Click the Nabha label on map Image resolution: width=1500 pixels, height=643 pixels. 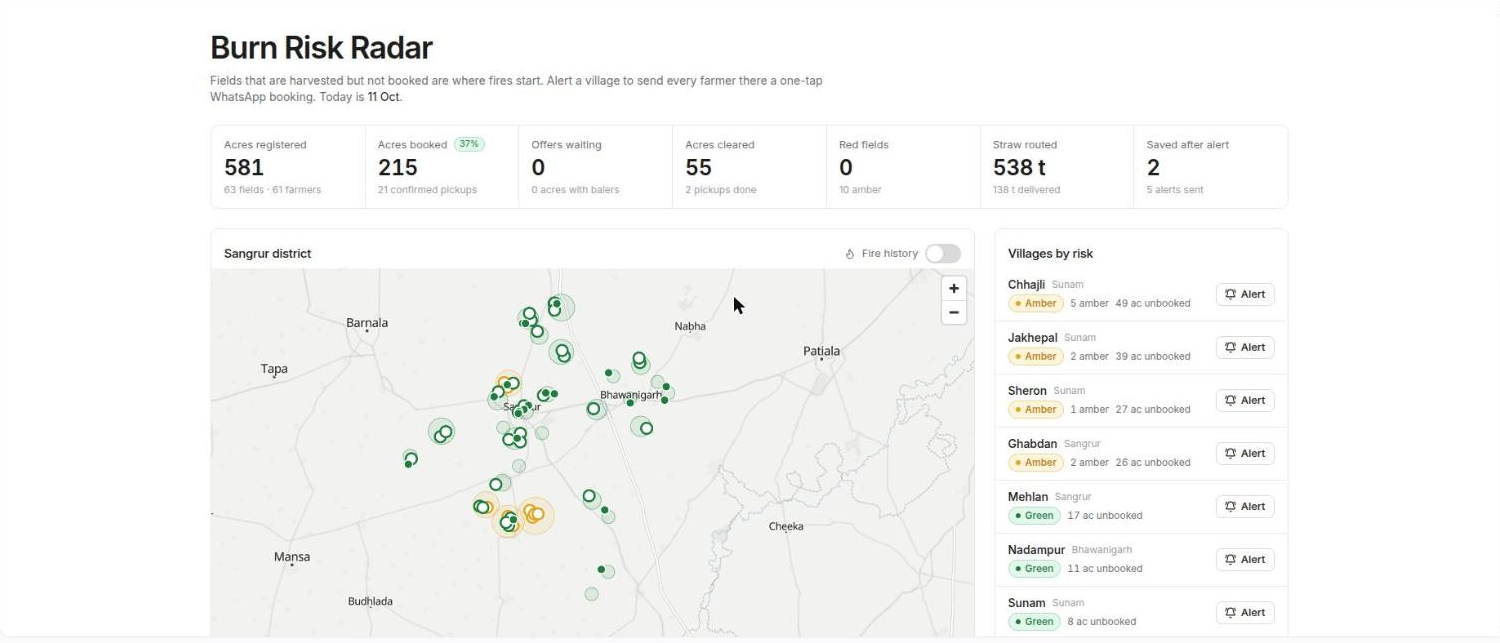pyautogui.click(x=690, y=326)
